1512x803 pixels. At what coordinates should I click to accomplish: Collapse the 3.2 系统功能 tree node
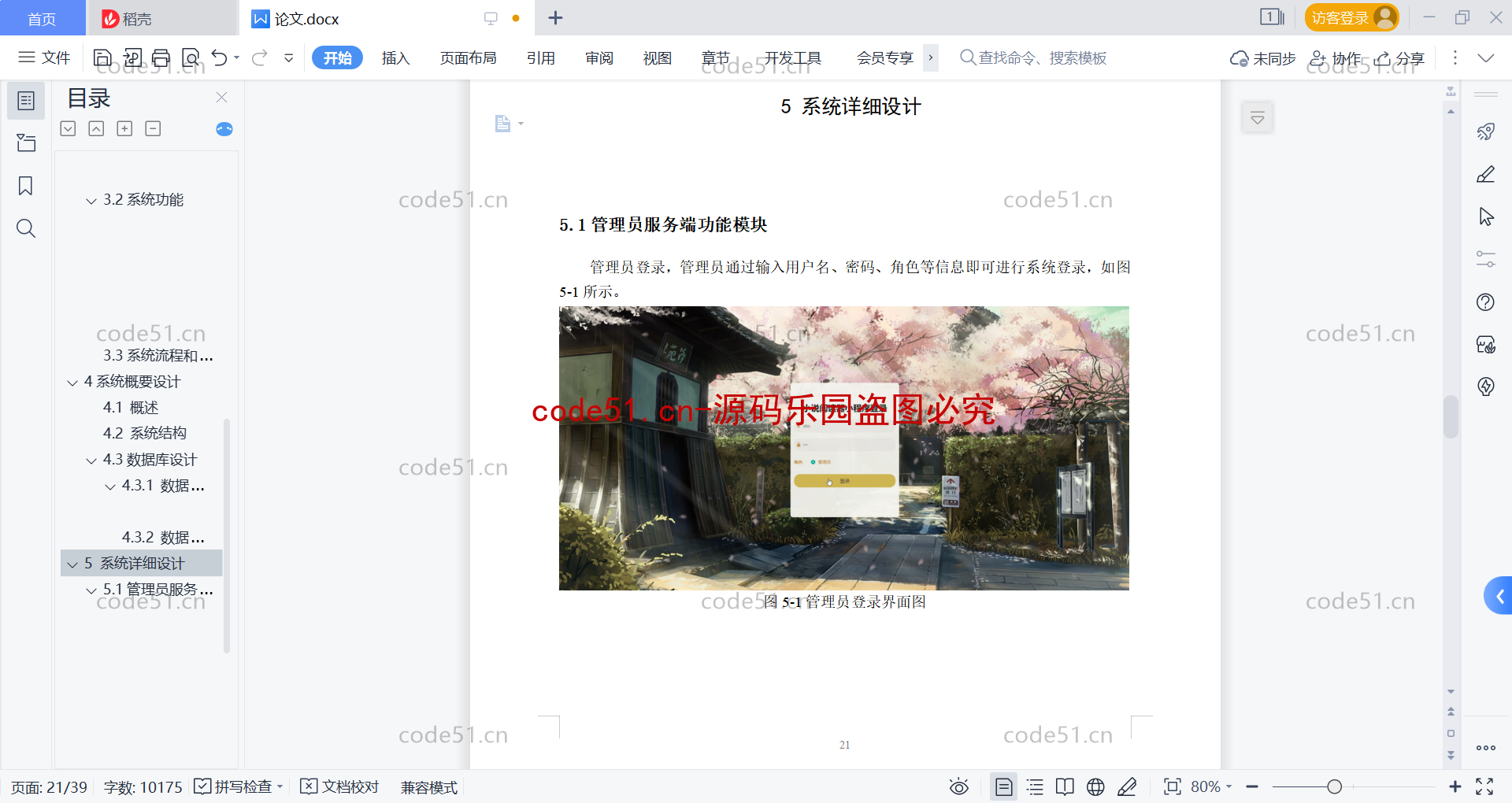[91, 201]
